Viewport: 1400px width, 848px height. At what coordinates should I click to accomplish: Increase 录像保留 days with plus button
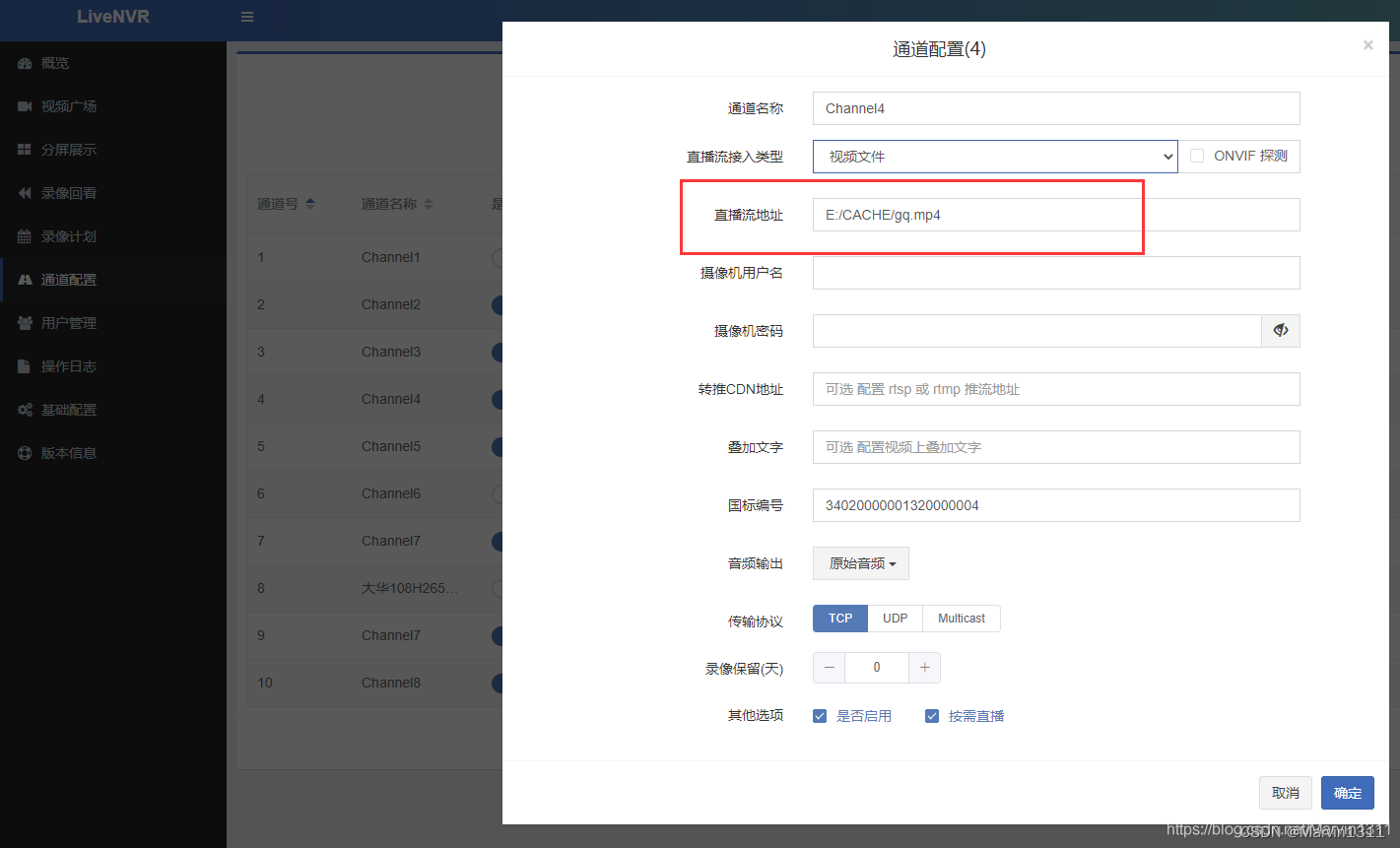pos(924,668)
